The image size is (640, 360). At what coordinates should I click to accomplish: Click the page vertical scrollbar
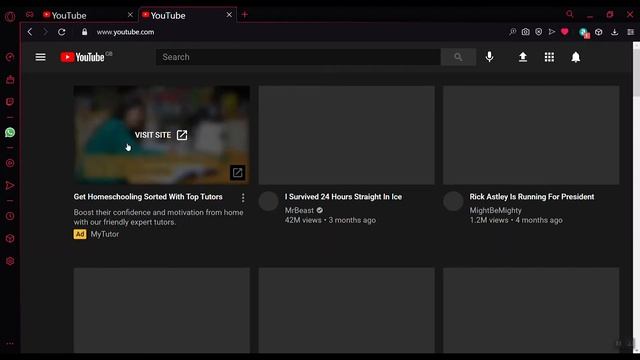click(x=636, y=198)
